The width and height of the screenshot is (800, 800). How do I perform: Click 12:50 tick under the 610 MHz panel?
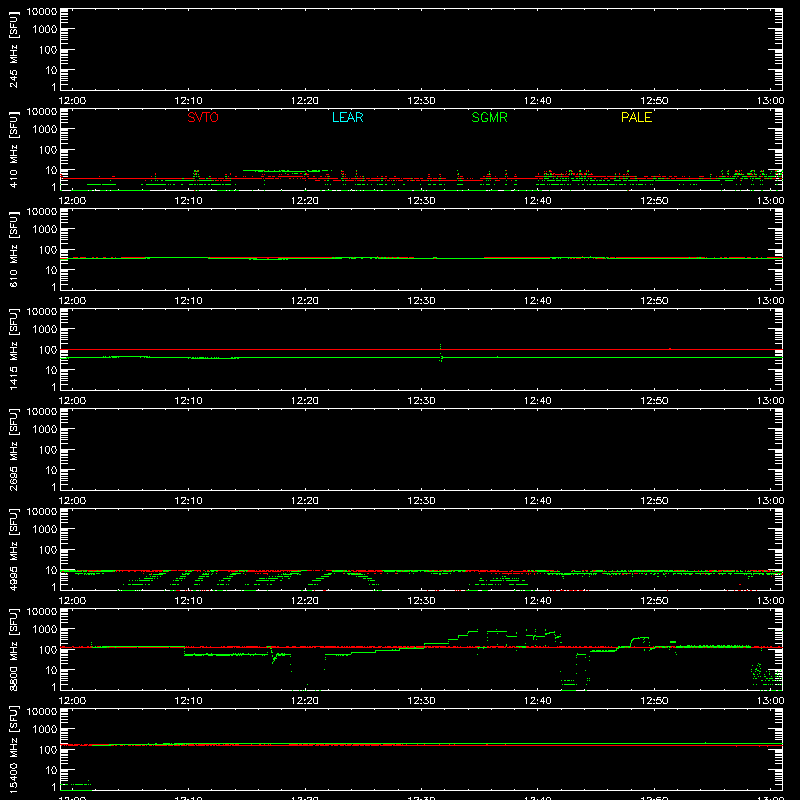point(654,301)
